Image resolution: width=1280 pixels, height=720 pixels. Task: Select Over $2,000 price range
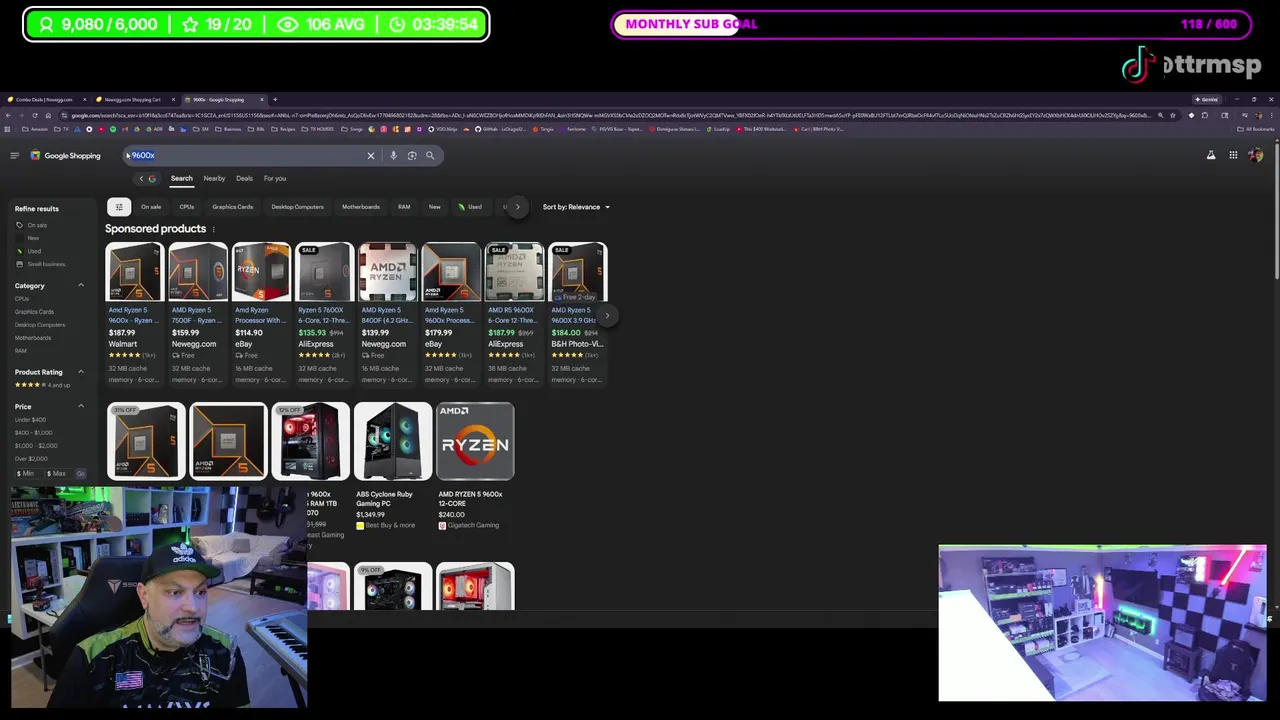click(31, 459)
